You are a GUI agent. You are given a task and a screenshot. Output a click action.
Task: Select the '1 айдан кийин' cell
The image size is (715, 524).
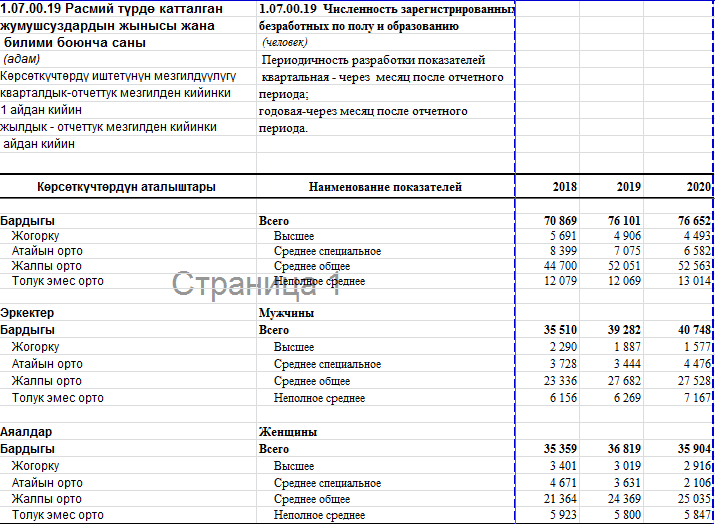point(128,110)
